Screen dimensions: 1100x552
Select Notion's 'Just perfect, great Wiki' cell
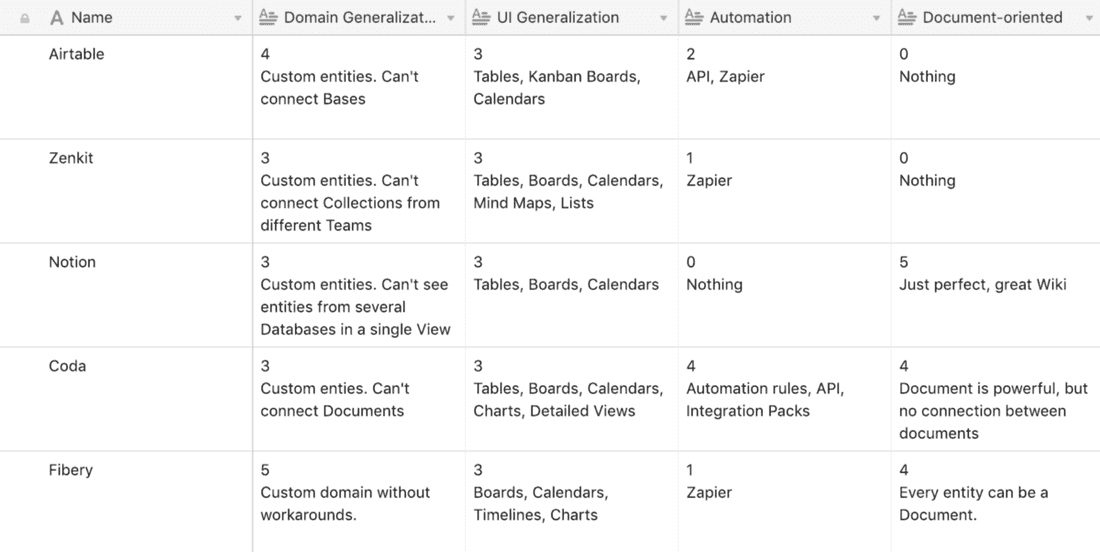pyautogui.click(x=982, y=284)
